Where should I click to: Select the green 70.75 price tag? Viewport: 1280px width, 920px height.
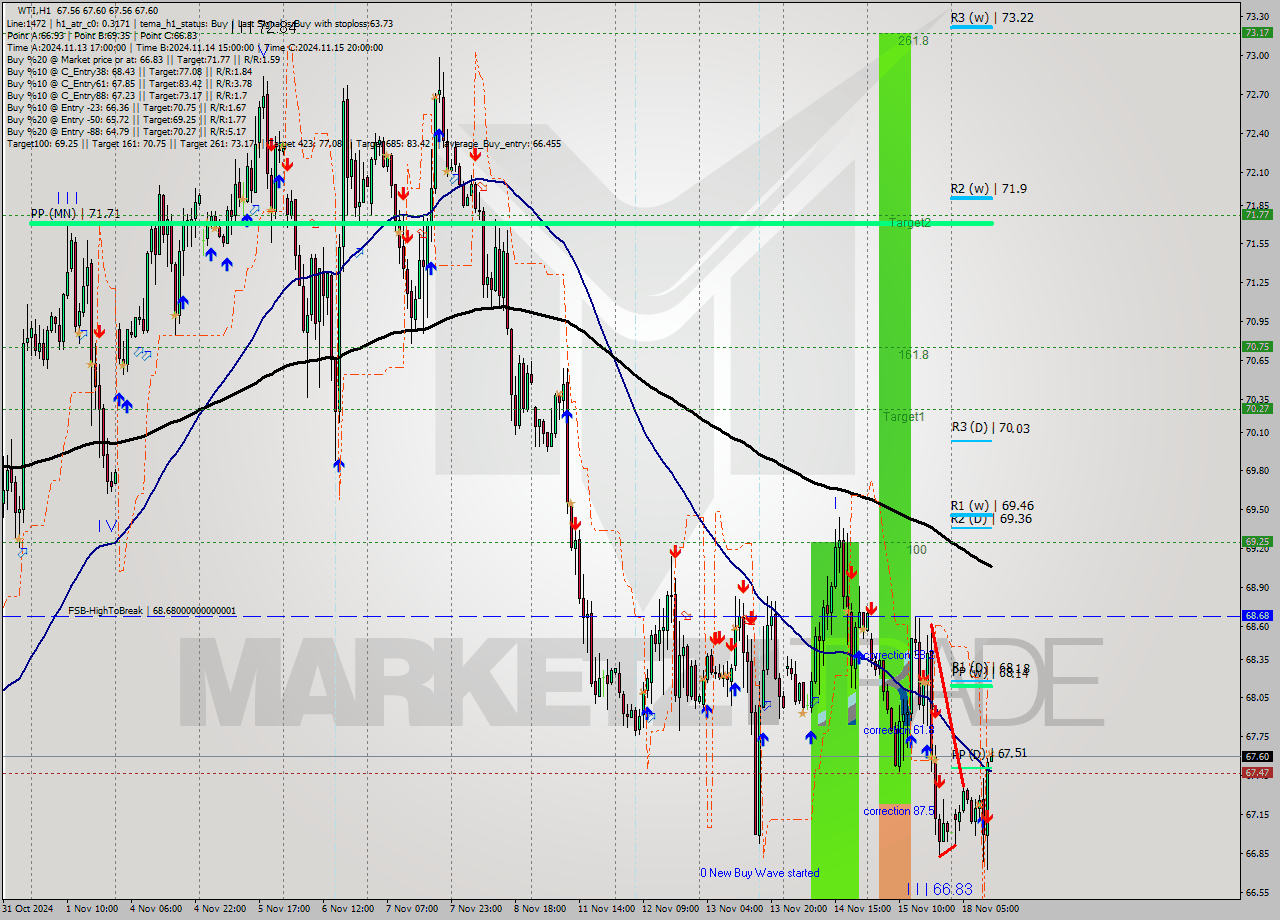pyautogui.click(x=1256, y=346)
